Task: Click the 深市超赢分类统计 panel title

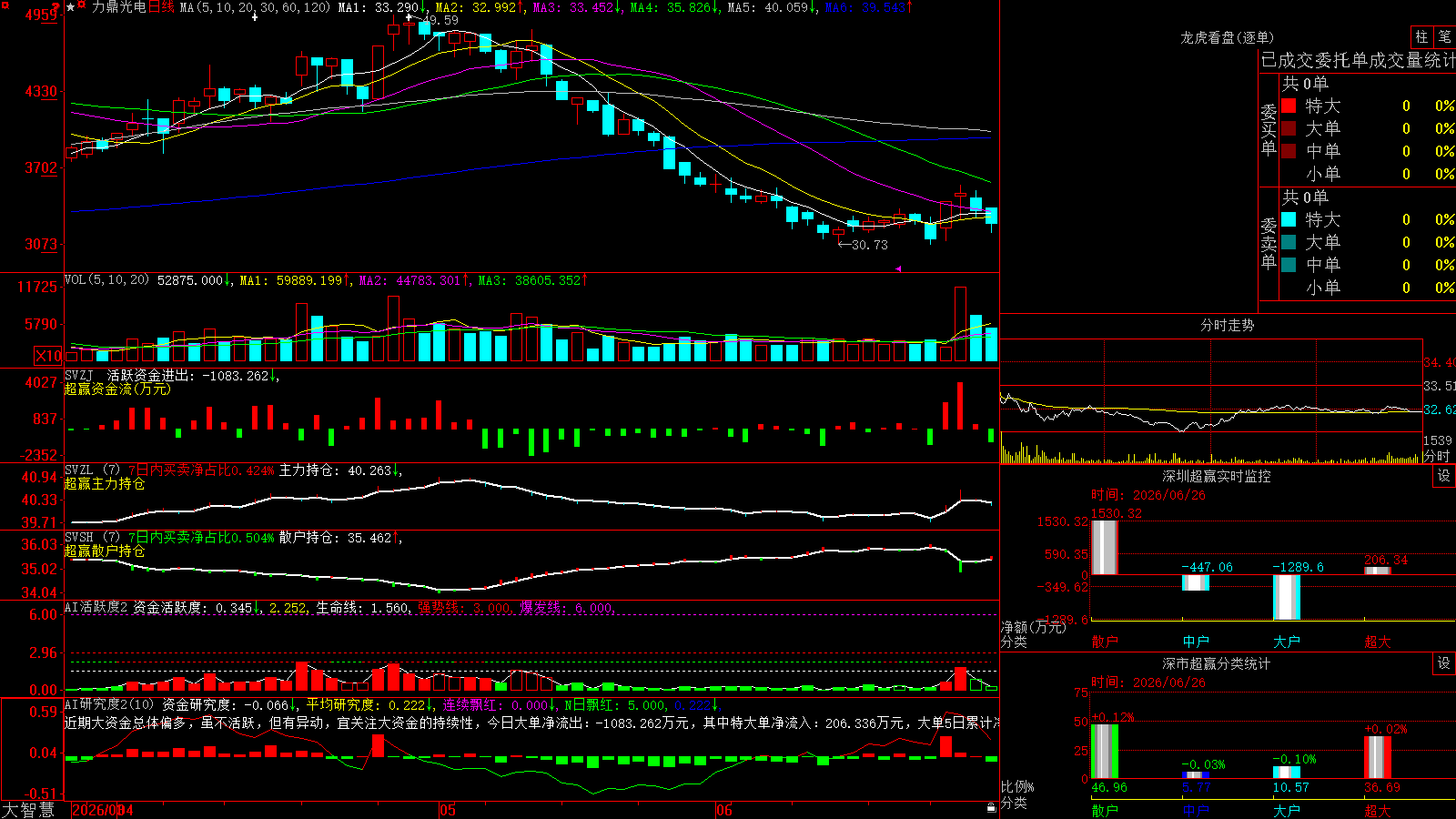Action: 1216,663
